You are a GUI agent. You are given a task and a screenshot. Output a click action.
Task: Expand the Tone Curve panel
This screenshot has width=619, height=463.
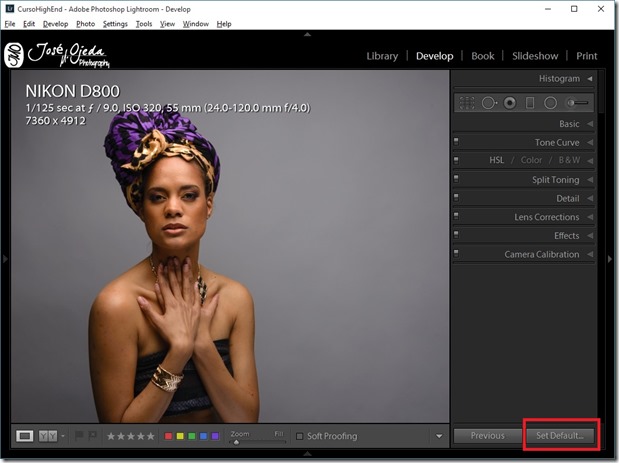click(590, 142)
